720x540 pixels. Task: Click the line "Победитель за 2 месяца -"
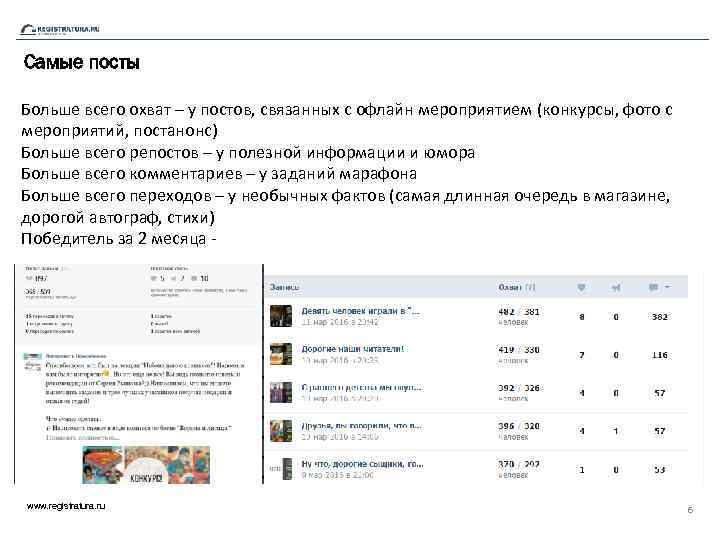coord(118,238)
